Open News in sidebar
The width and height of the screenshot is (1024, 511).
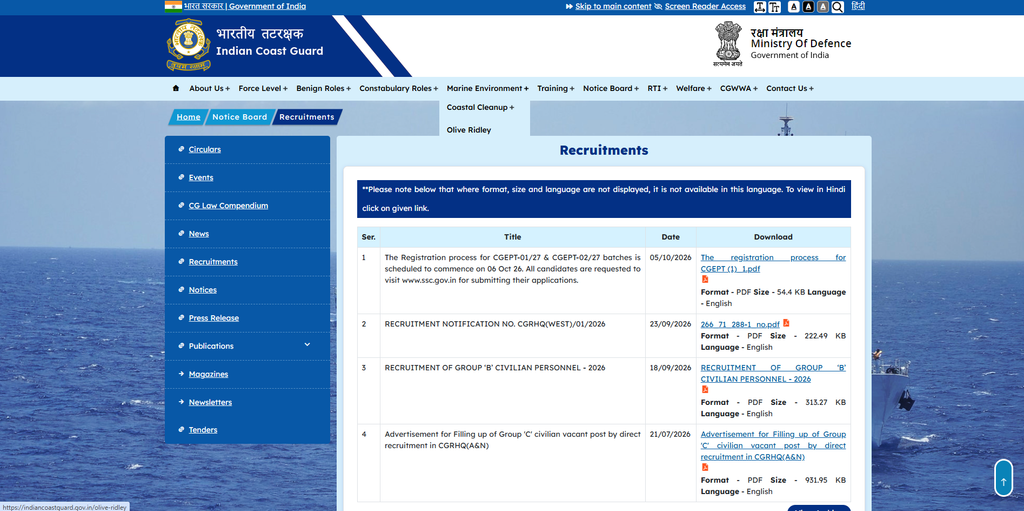click(x=199, y=234)
